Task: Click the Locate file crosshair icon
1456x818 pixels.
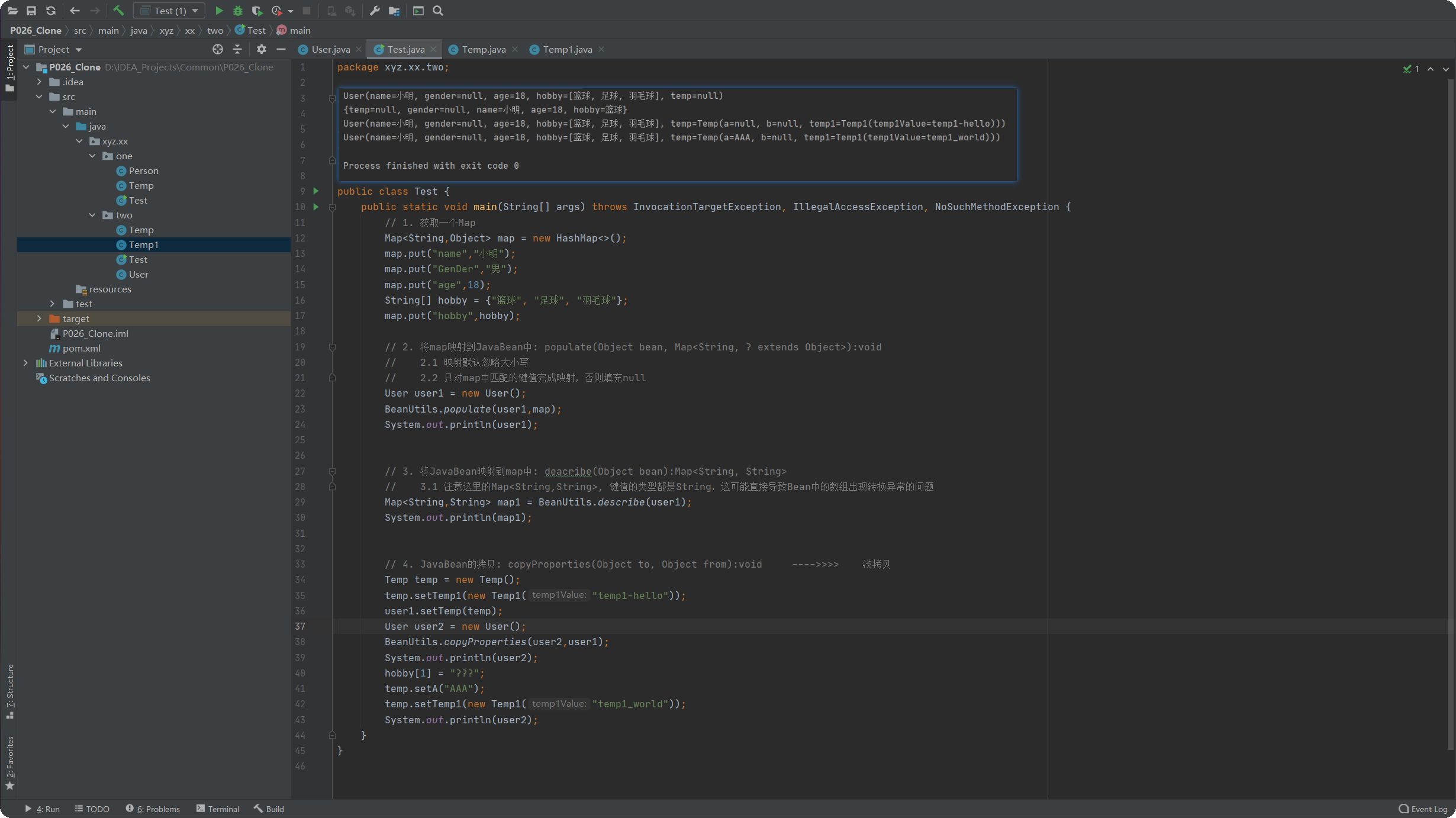Action: tap(217, 49)
